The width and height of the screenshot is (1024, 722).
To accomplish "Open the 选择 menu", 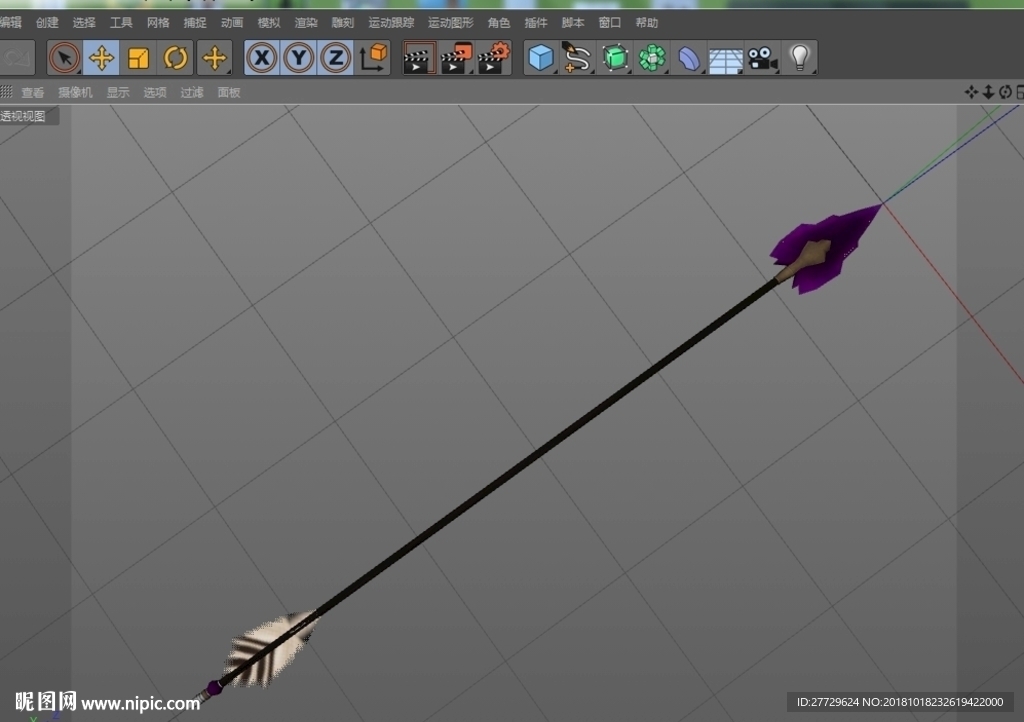I will pyautogui.click(x=84, y=23).
